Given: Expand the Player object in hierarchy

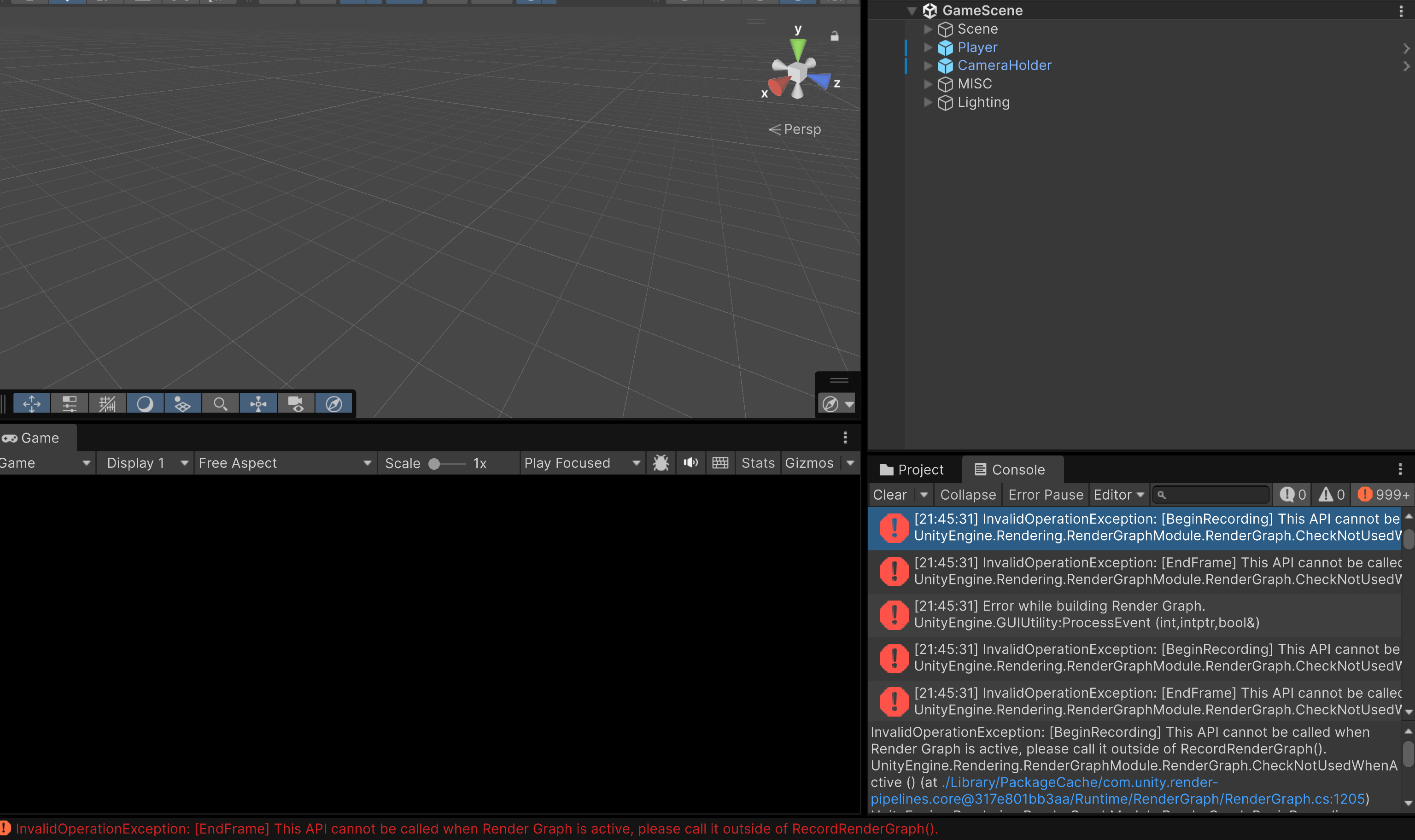Looking at the screenshot, I should click(928, 47).
